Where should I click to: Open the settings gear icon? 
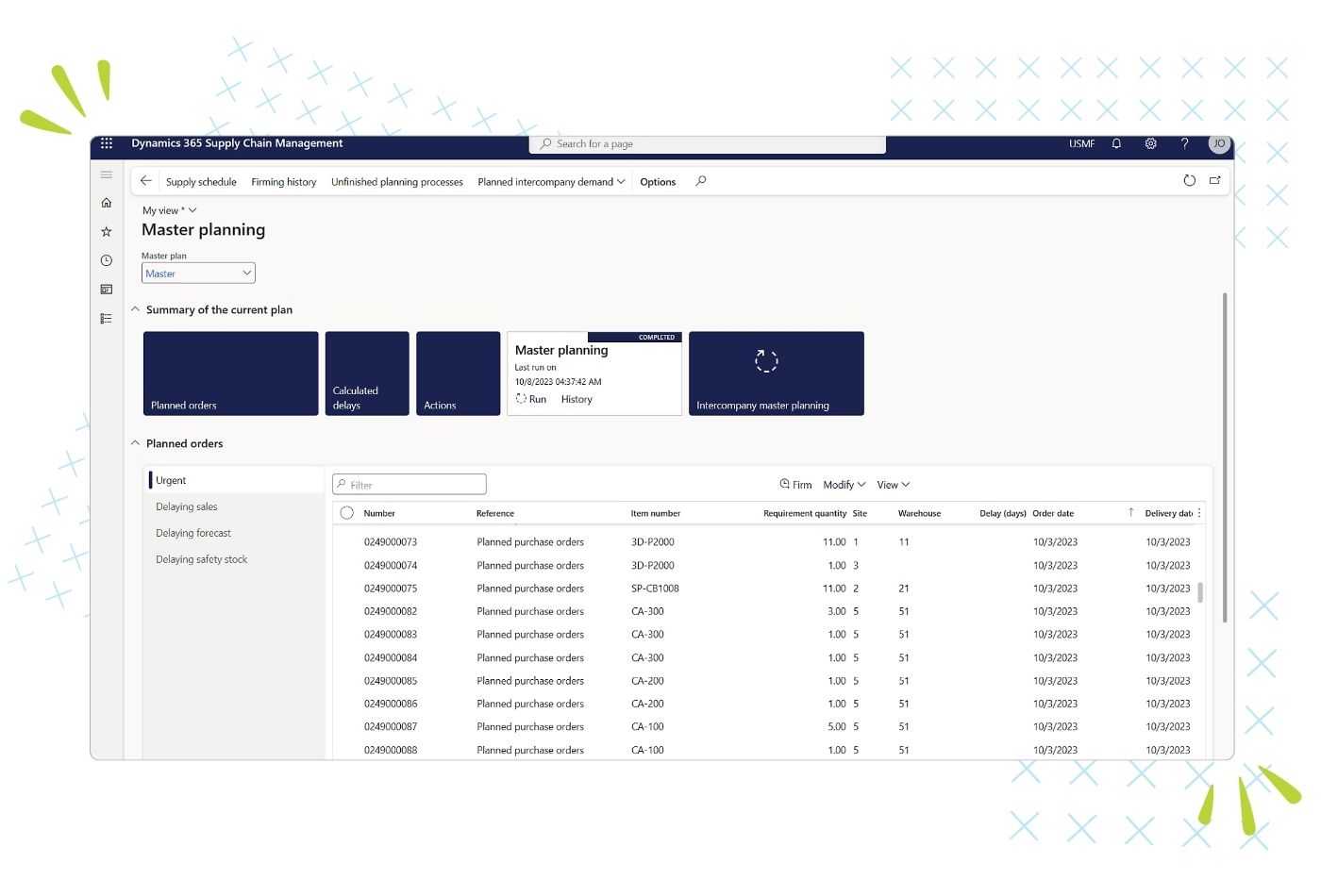coord(1150,143)
